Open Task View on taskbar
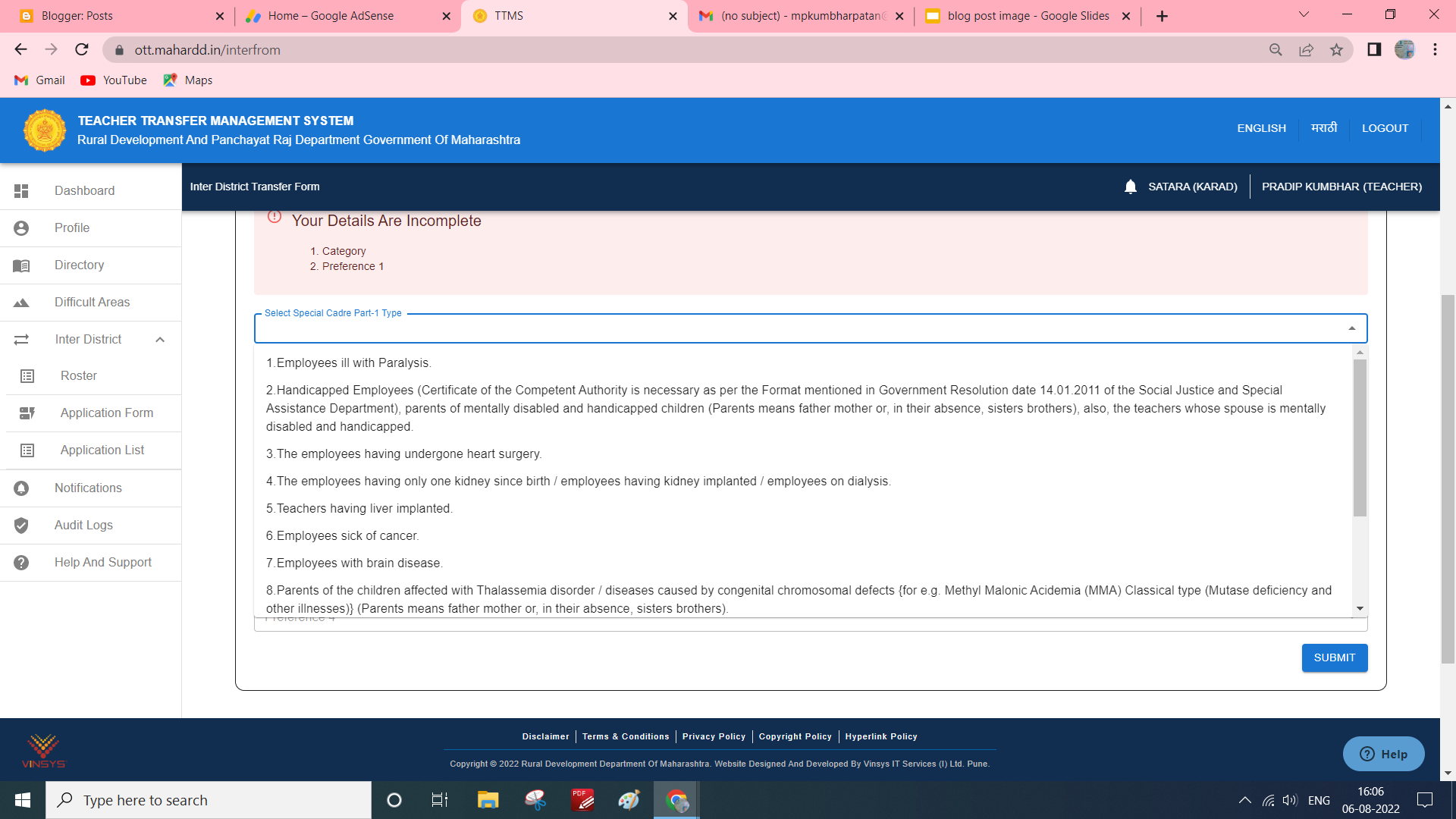1456x819 pixels. [x=440, y=800]
